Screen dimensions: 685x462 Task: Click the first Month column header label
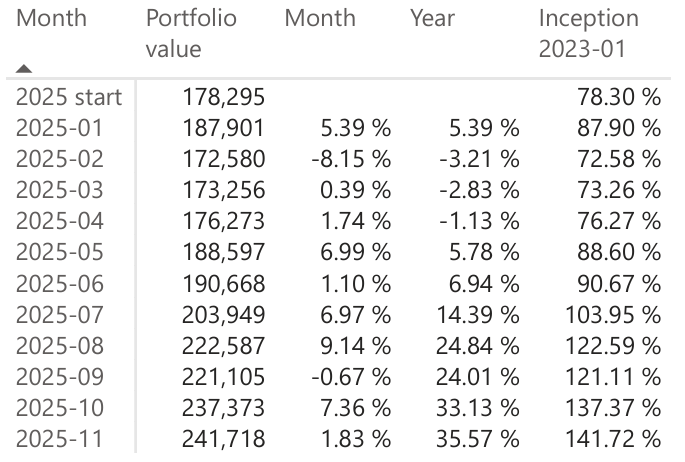52,19
